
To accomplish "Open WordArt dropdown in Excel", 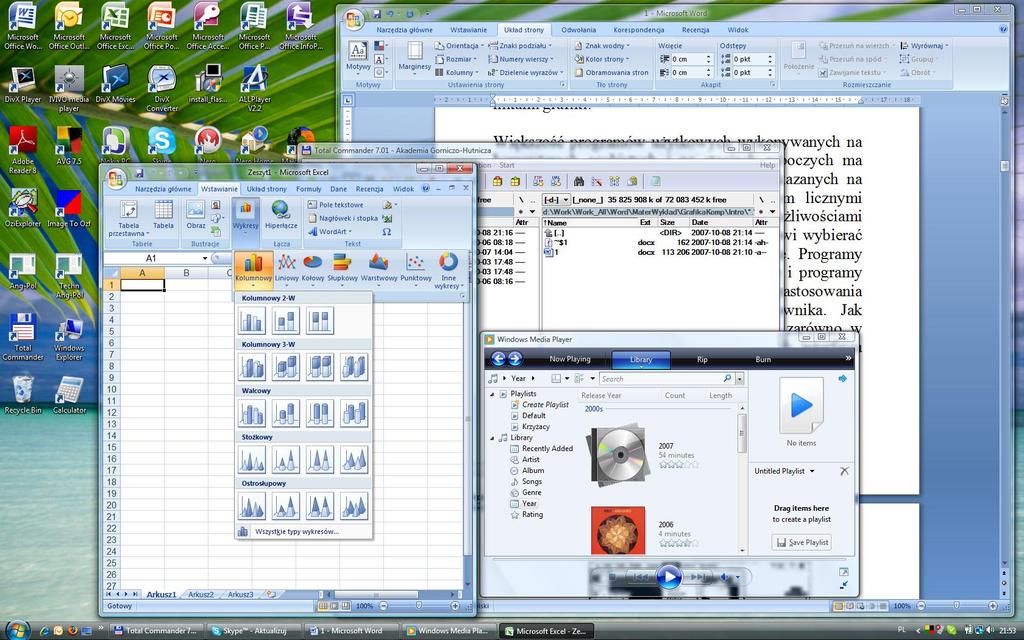I will pos(330,231).
